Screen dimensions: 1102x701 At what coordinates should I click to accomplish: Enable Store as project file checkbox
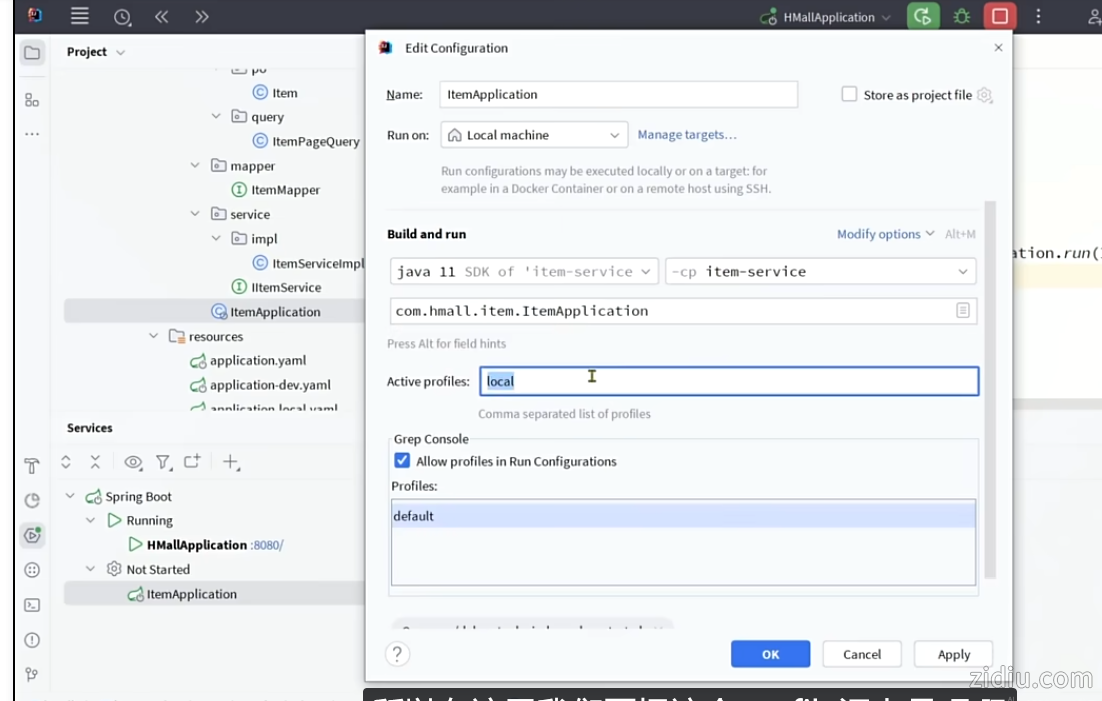click(x=849, y=94)
